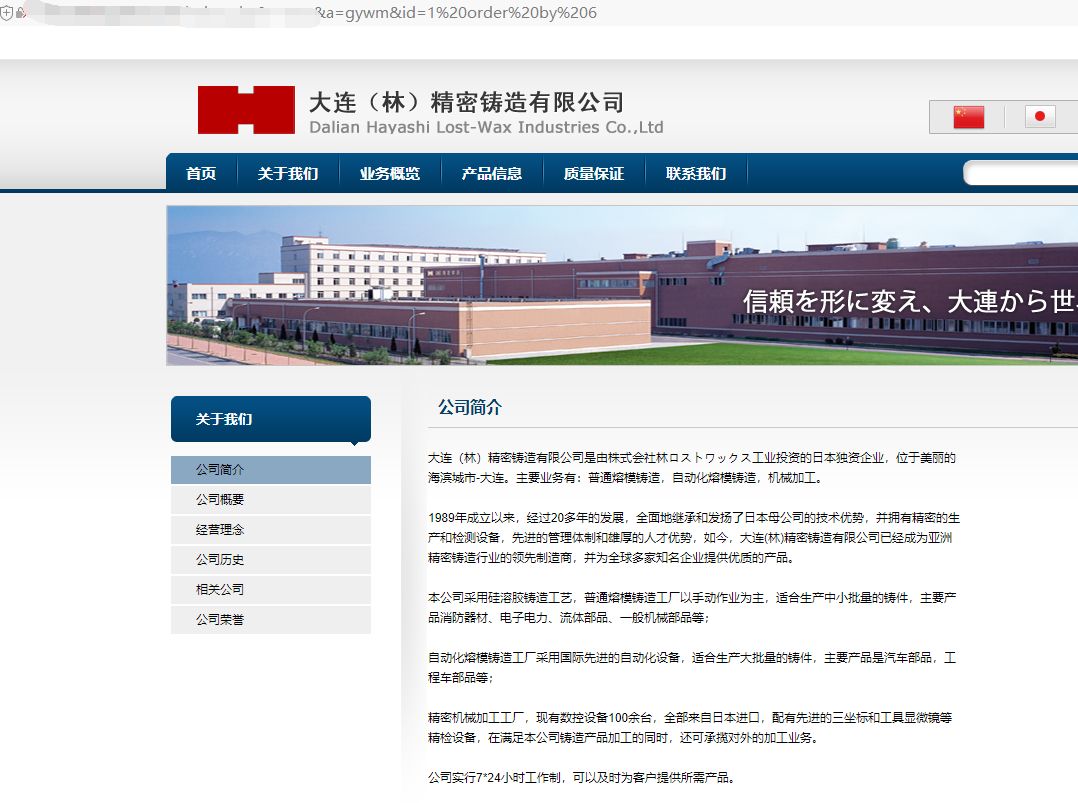Select 公司历史 in the sidebar
This screenshot has width=1078, height=803.
tap(271, 560)
